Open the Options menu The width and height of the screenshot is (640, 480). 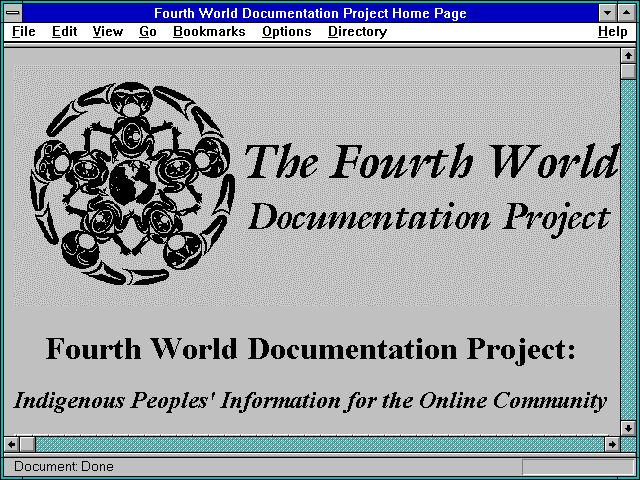coord(287,32)
